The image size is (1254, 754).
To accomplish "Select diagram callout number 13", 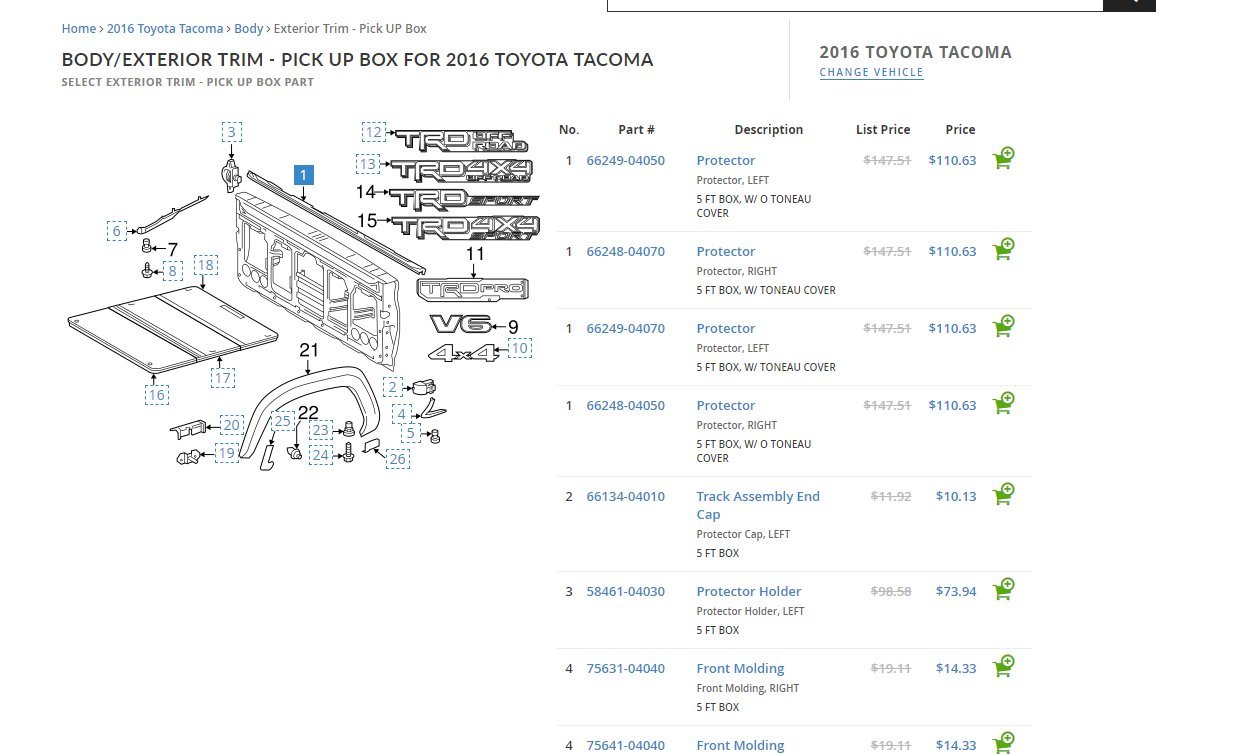I will tap(368, 164).
